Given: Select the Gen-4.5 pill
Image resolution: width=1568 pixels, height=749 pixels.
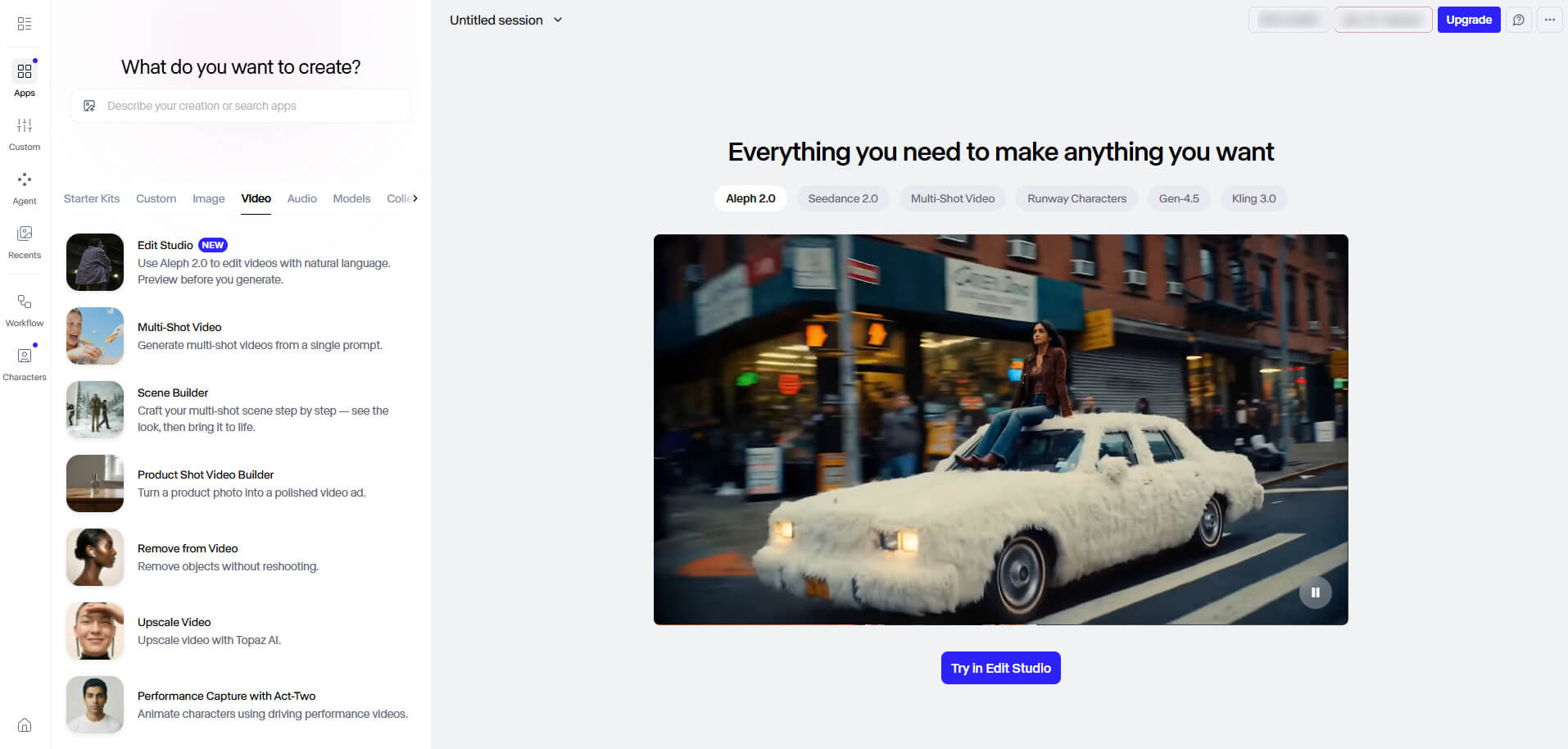Looking at the screenshot, I should tap(1179, 198).
